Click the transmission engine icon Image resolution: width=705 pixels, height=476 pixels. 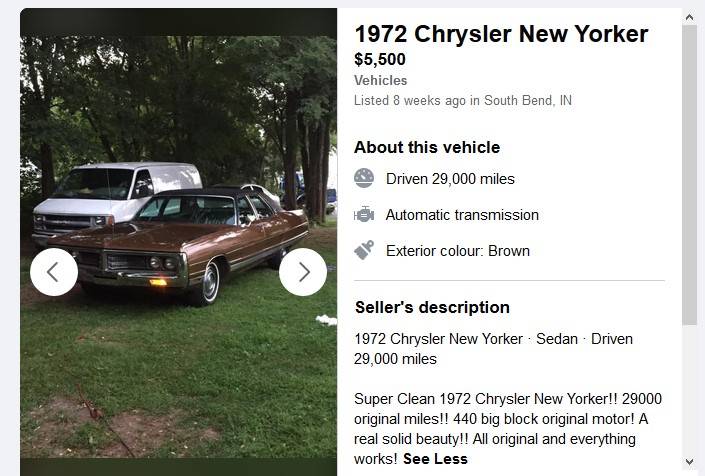(364, 215)
